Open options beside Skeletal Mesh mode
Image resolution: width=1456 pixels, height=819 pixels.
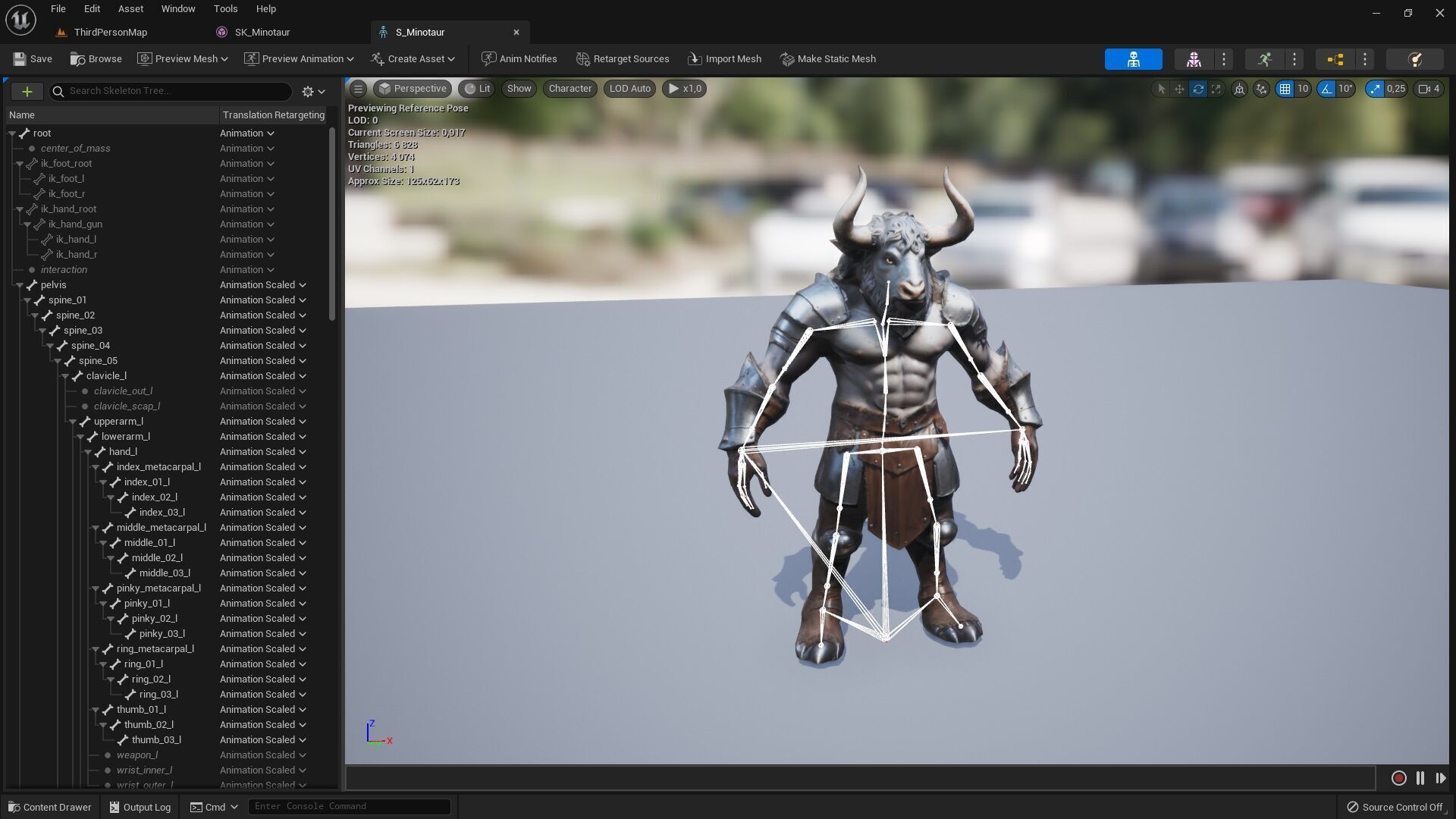1224,59
